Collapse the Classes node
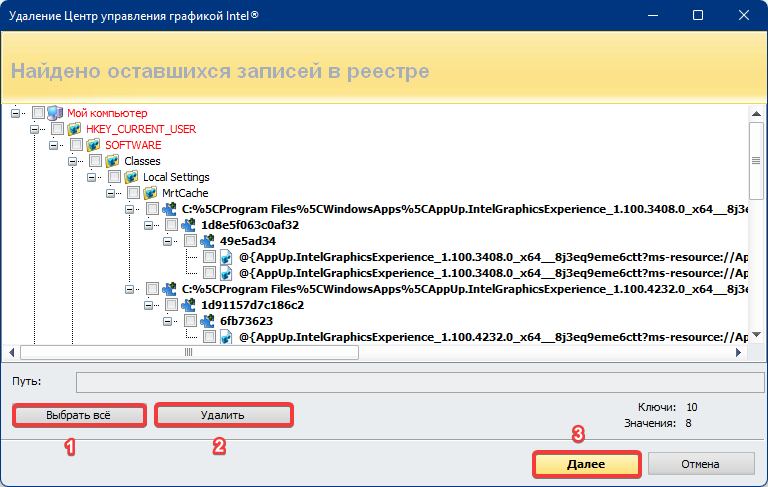The image size is (768, 487). [x=72, y=161]
